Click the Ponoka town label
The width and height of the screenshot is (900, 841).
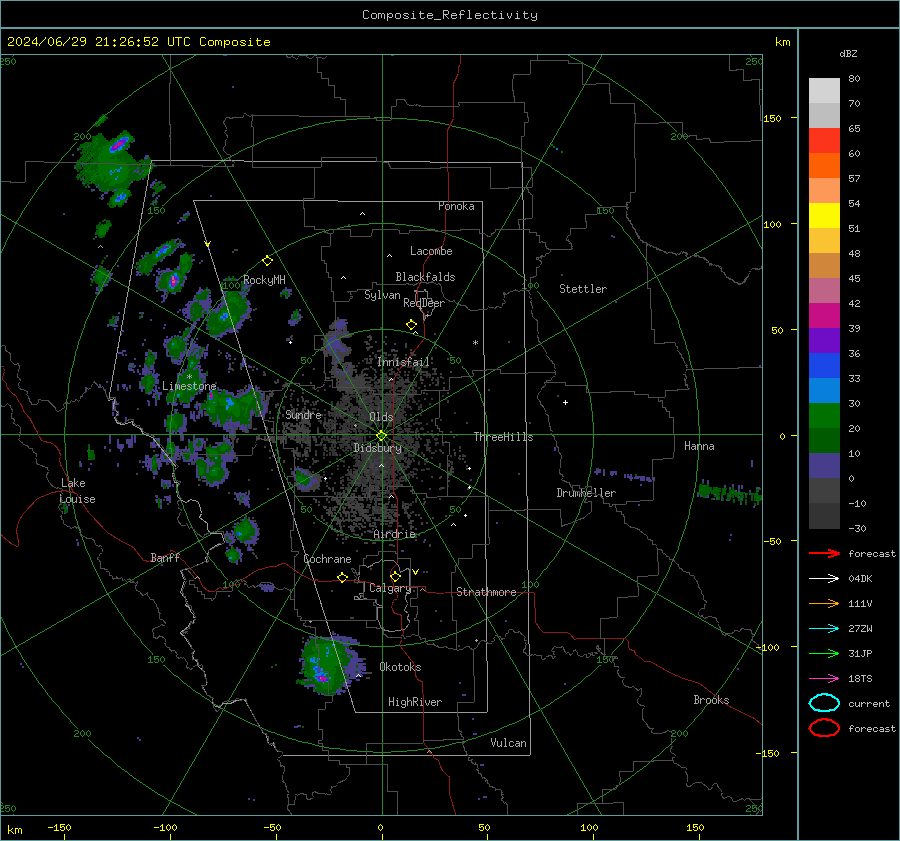pos(456,206)
